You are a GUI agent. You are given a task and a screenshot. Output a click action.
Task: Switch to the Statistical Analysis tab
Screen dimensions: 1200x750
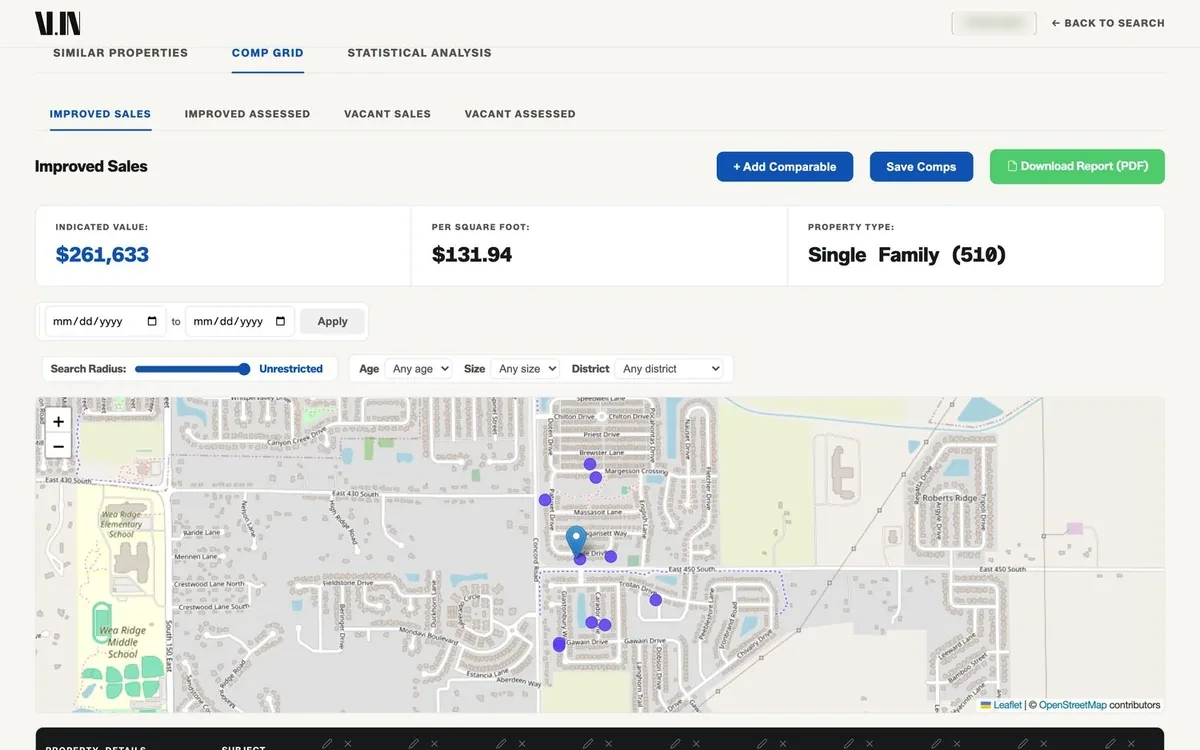(419, 53)
